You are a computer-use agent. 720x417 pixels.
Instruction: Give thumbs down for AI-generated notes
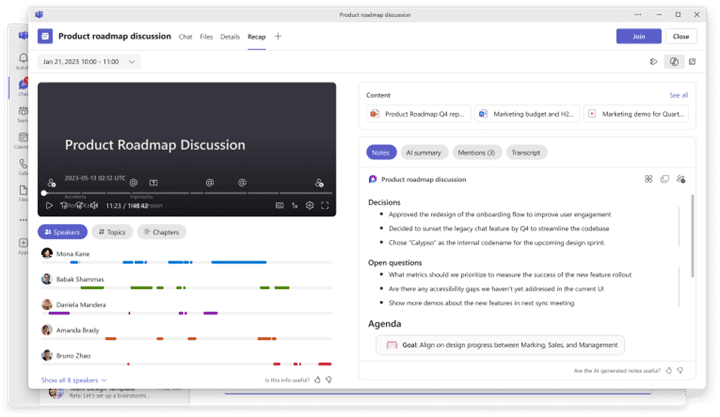pos(680,370)
